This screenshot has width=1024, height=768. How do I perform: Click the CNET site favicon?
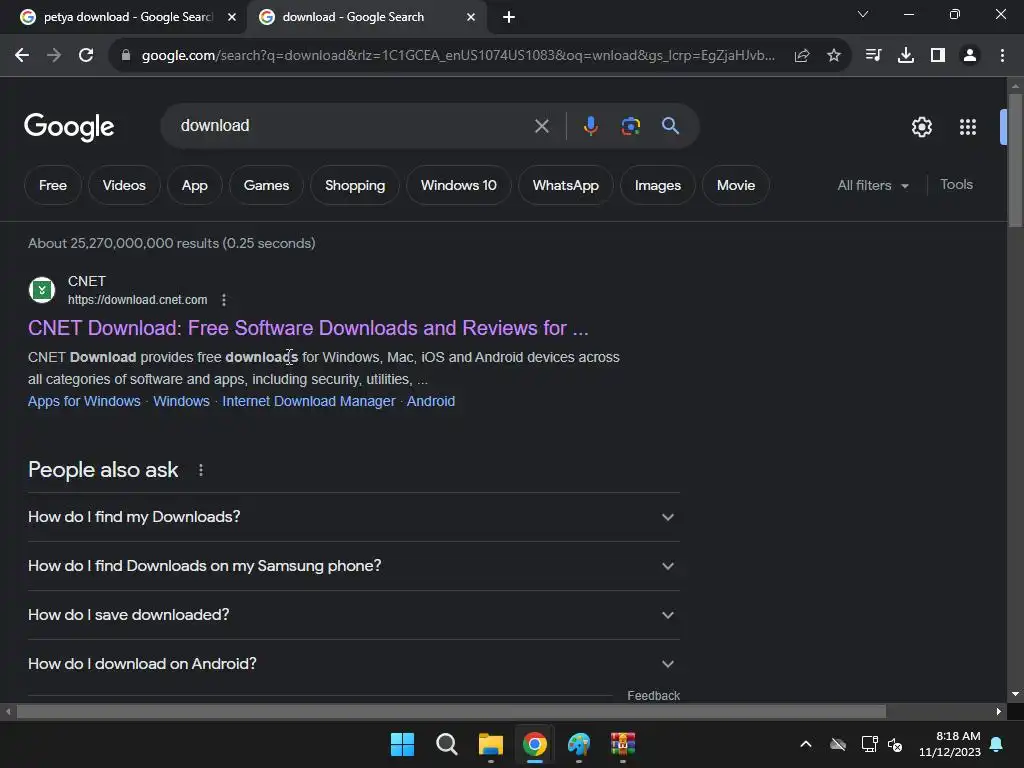click(x=42, y=290)
